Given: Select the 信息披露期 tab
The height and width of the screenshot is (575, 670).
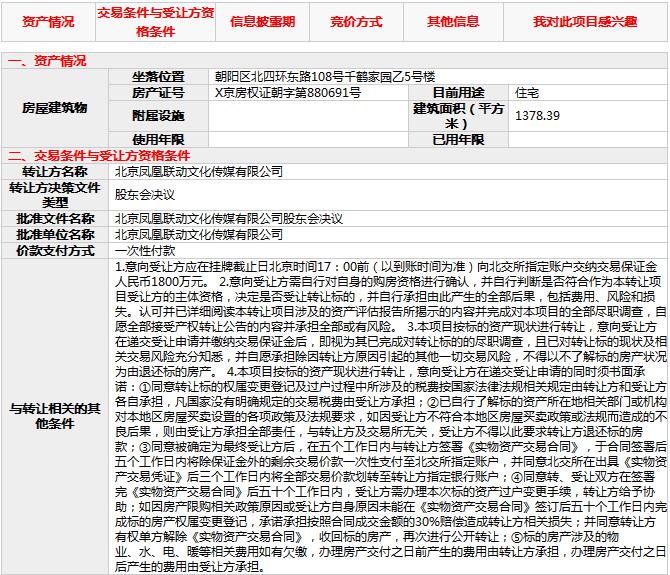Looking at the screenshot, I should tap(262, 21).
